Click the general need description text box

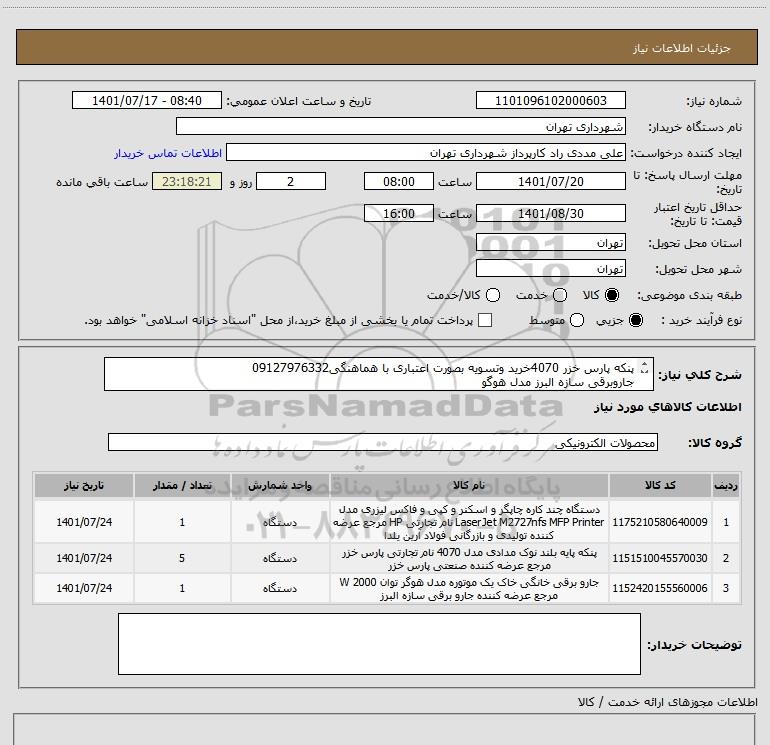pyautogui.click(x=379, y=374)
